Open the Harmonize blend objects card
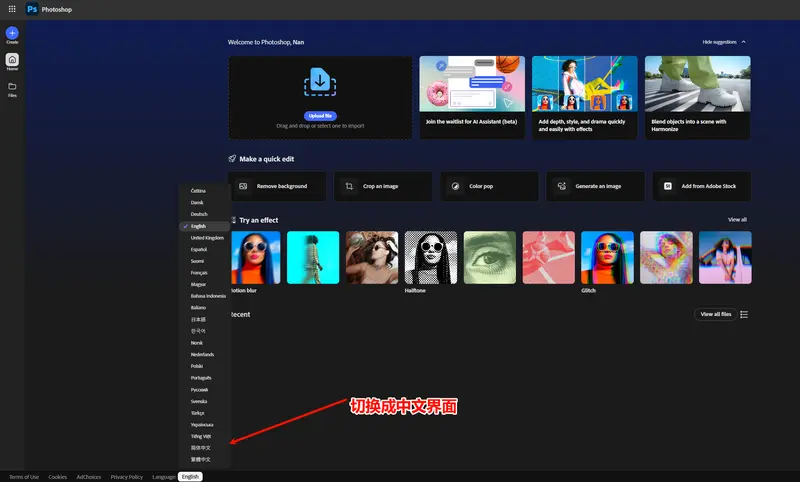Viewport: 800px width, 482px height. 697,97
